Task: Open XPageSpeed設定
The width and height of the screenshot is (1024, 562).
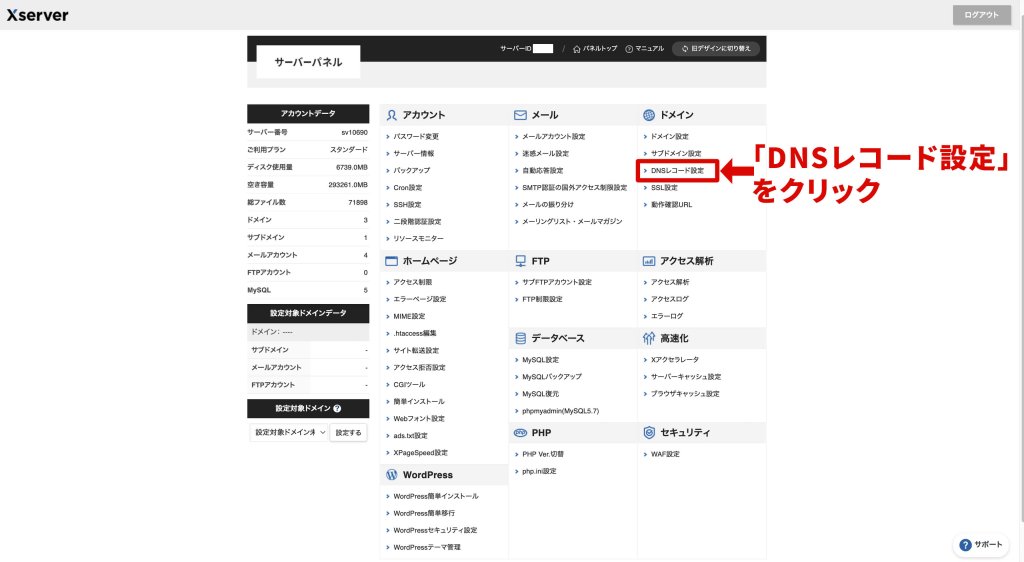Action: [x=421, y=452]
